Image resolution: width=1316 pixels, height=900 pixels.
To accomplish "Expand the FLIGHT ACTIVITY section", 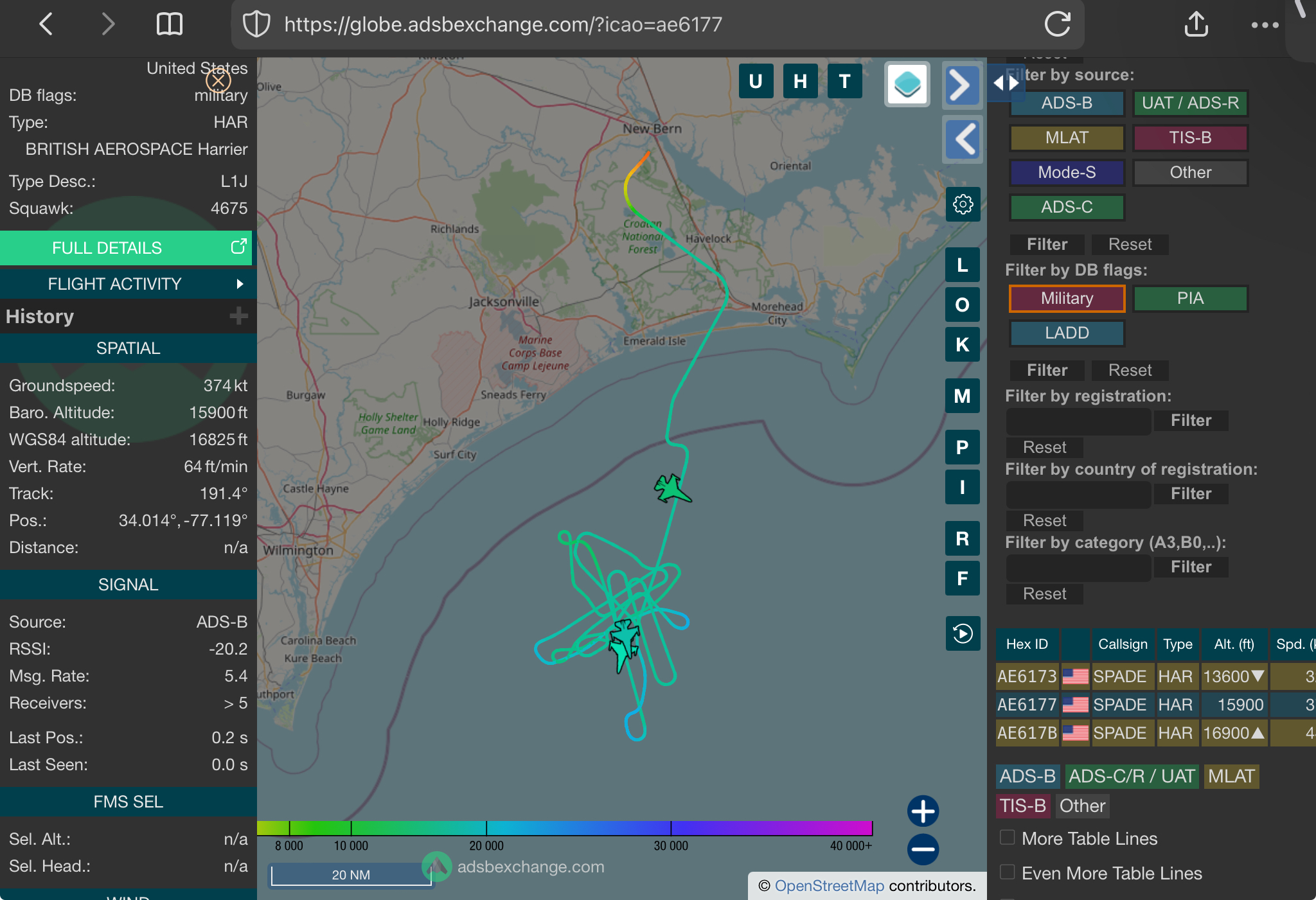I will [x=129, y=284].
